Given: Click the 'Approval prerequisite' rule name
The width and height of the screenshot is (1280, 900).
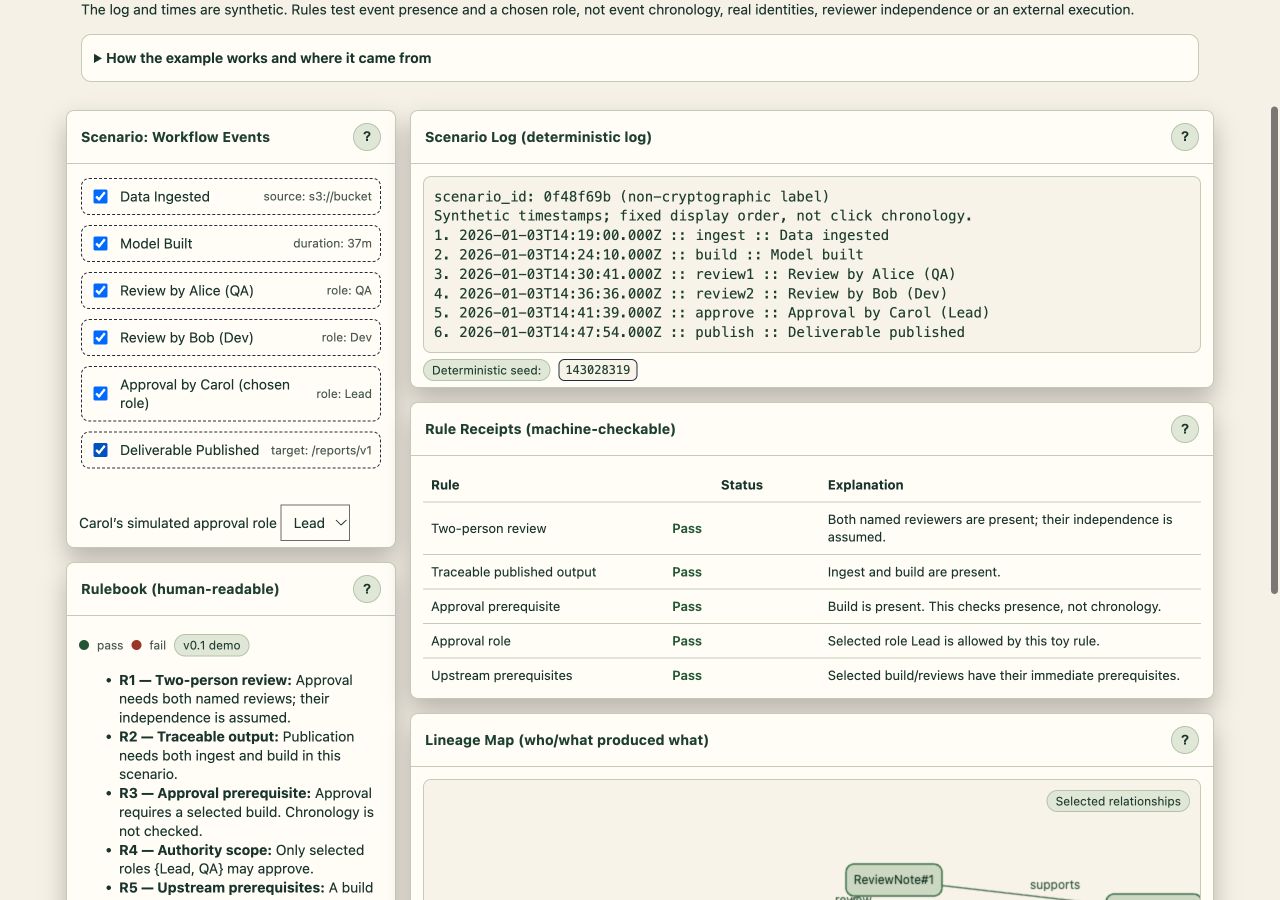Looking at the screenshot, I should [x=496, y=607].
